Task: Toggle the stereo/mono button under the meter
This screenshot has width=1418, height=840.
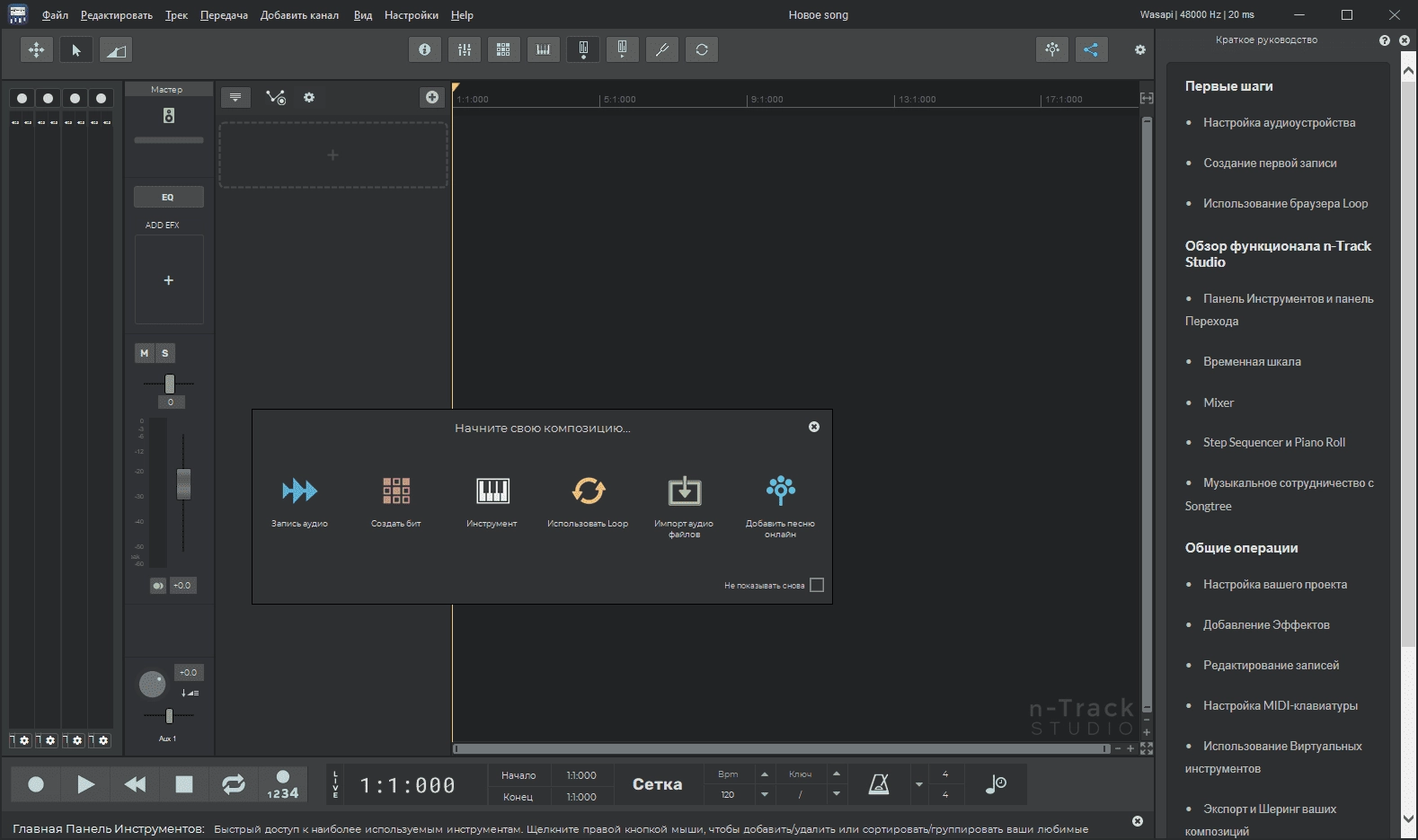Action: point(158,586)
